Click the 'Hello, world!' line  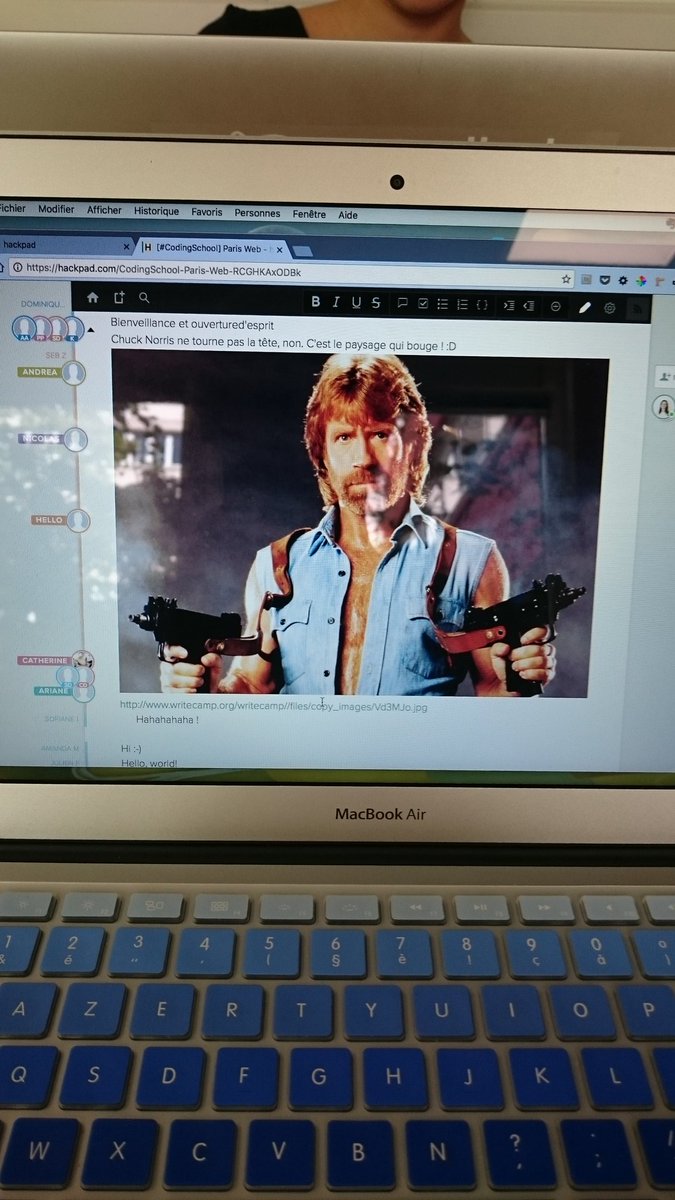click(149, 763)
